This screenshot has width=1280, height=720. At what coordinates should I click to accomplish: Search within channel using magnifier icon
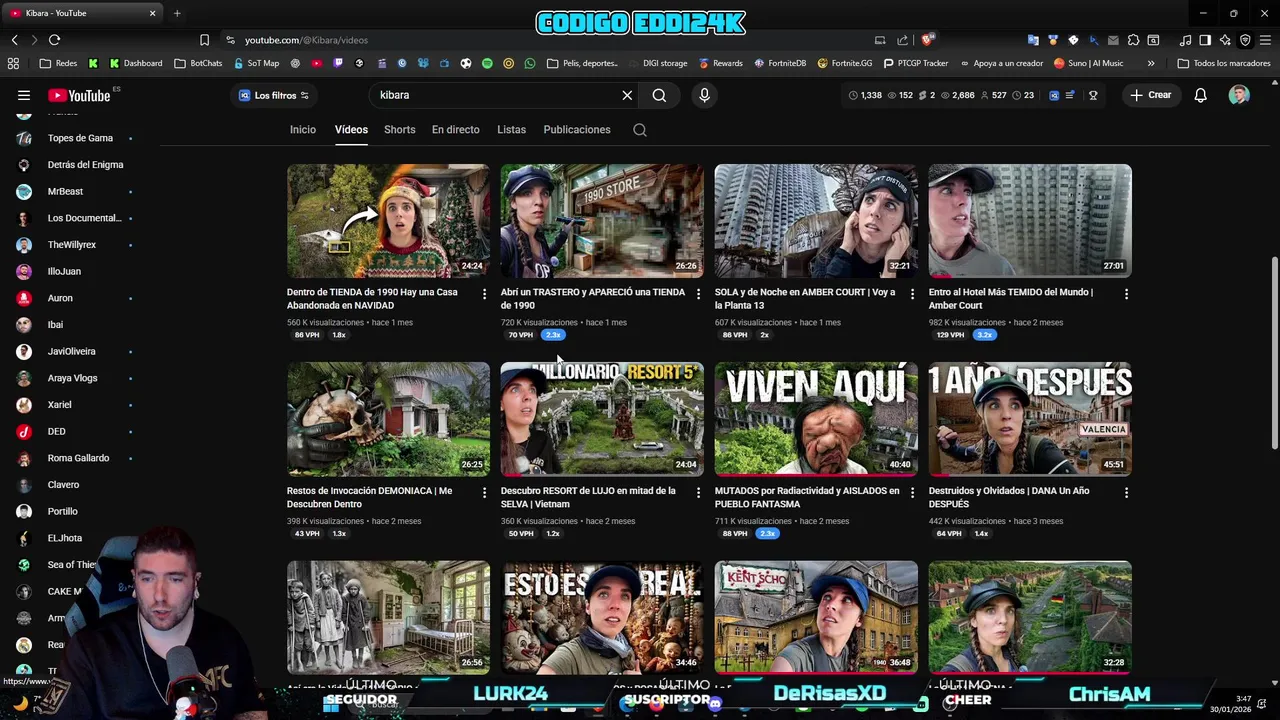pyautogui.click(x=640, y=130)
